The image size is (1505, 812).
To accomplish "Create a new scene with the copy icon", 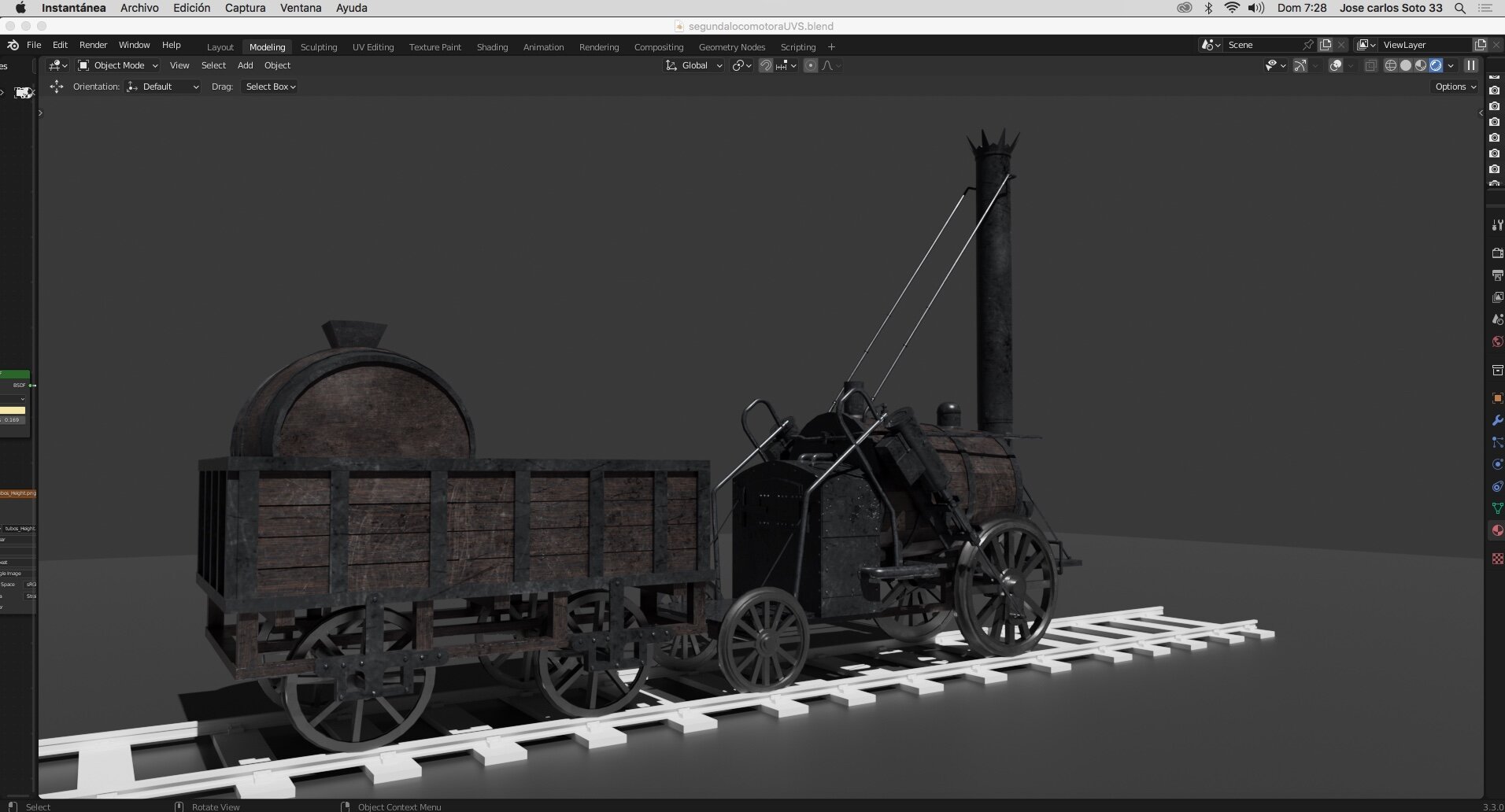I will 1326,45.
